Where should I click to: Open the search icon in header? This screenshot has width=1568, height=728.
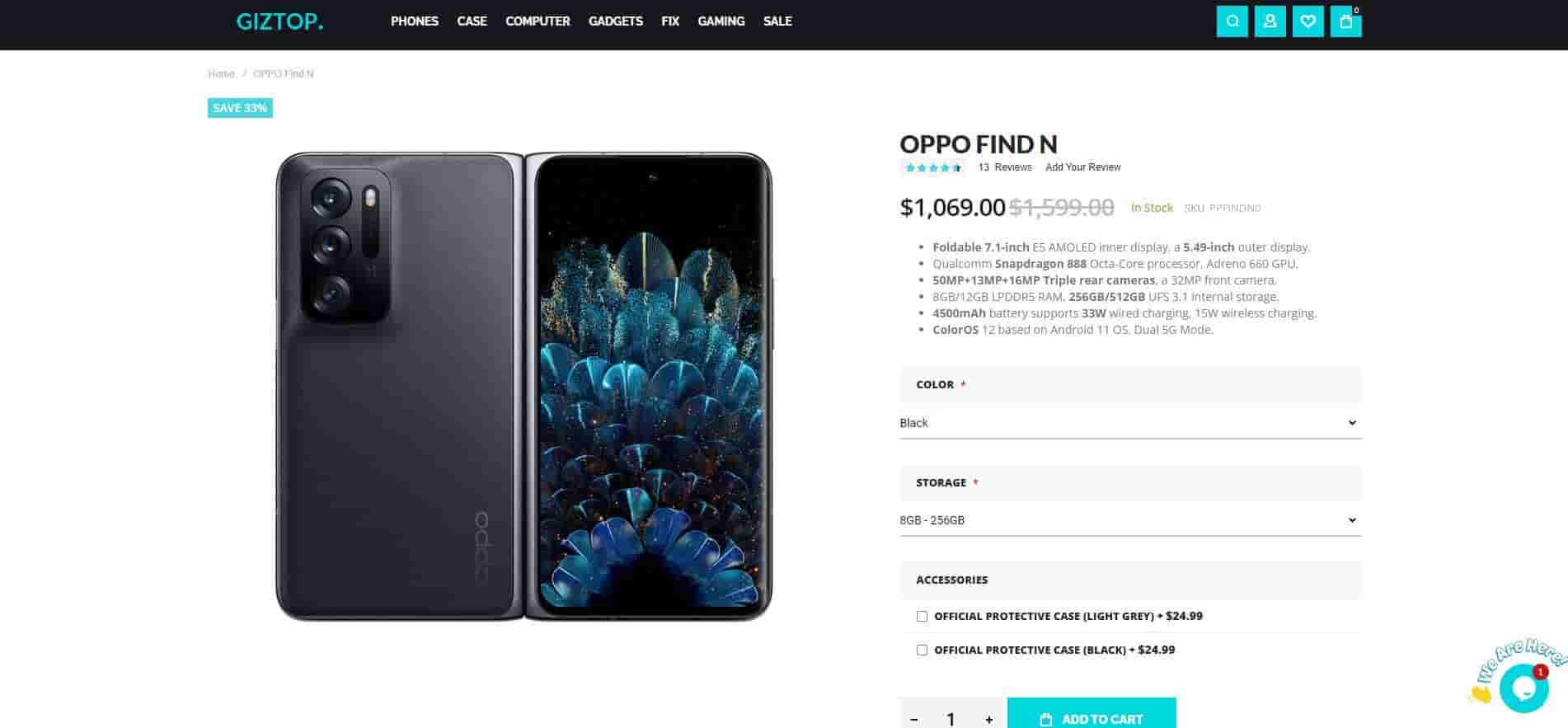[1232, 21]
